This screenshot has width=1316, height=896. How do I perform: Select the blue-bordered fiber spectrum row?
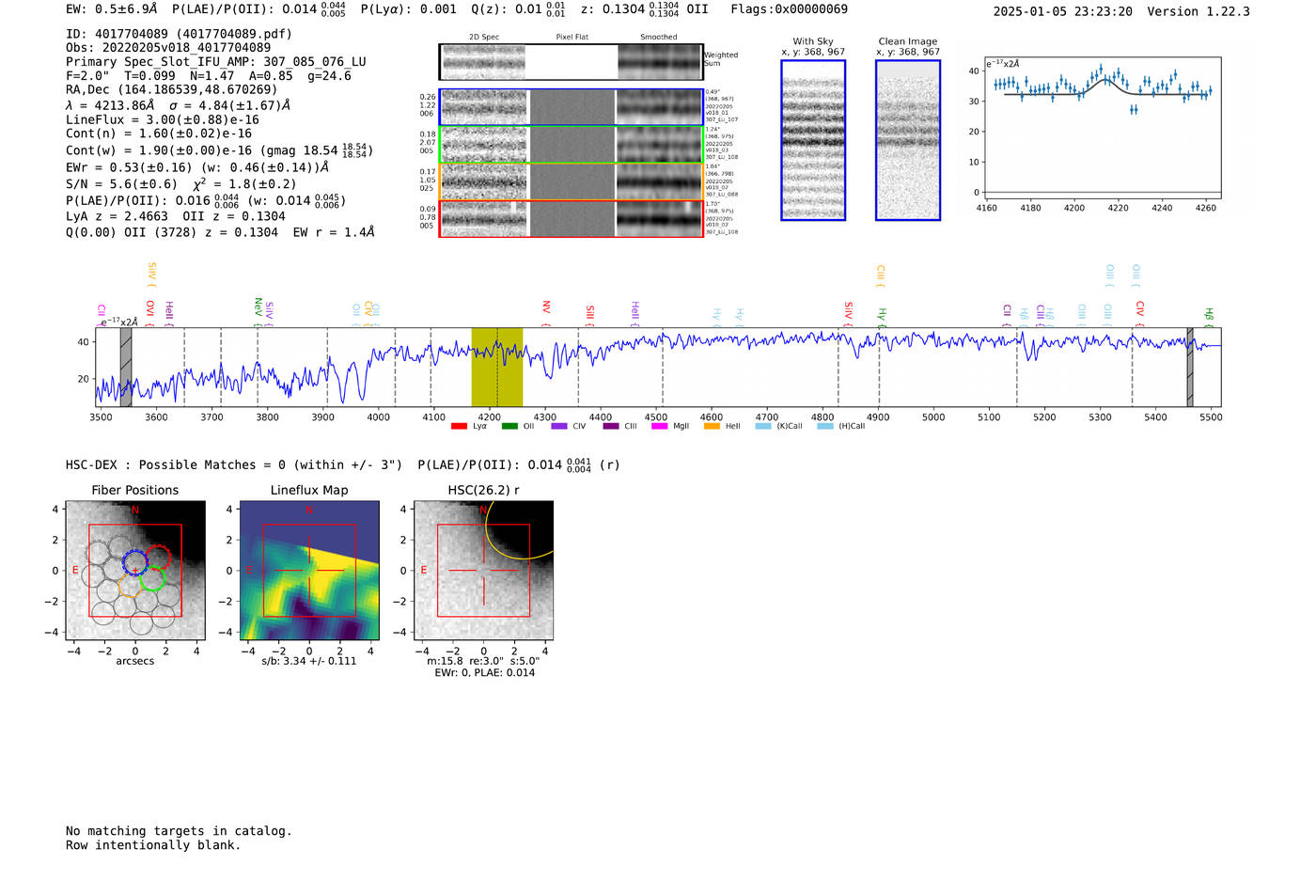tap(572, 107)
